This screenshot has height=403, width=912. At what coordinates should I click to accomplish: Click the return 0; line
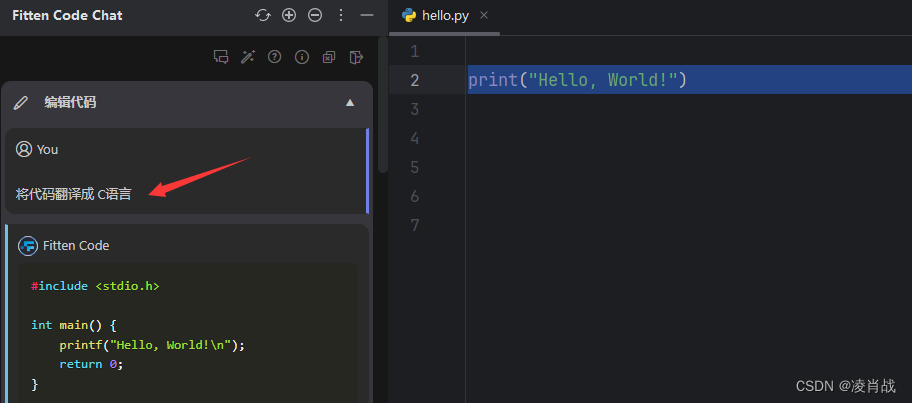91,365
